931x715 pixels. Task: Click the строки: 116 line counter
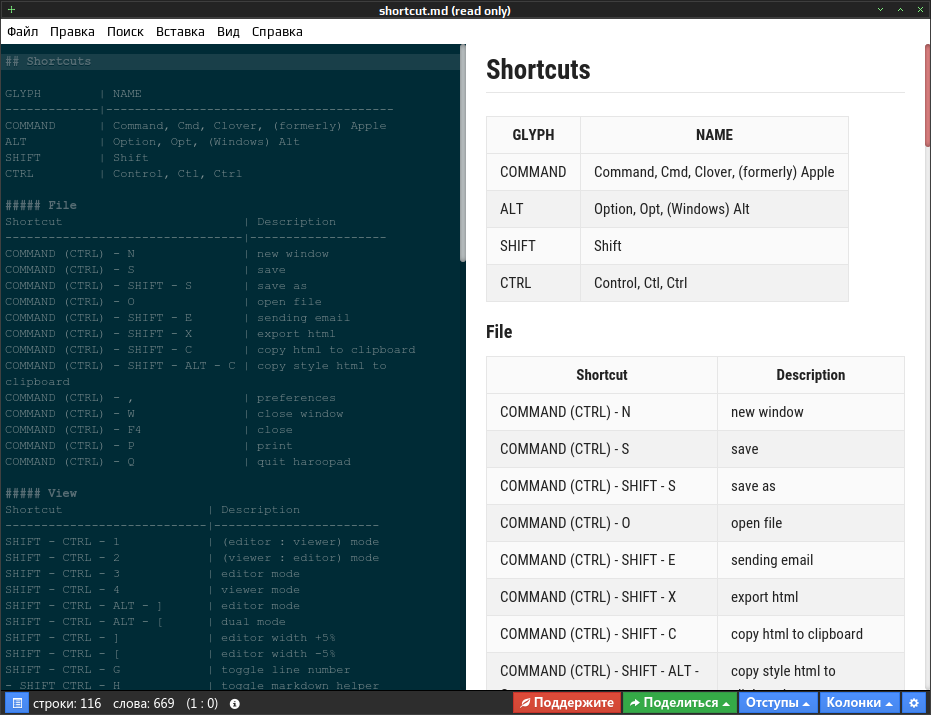point(67,704)
